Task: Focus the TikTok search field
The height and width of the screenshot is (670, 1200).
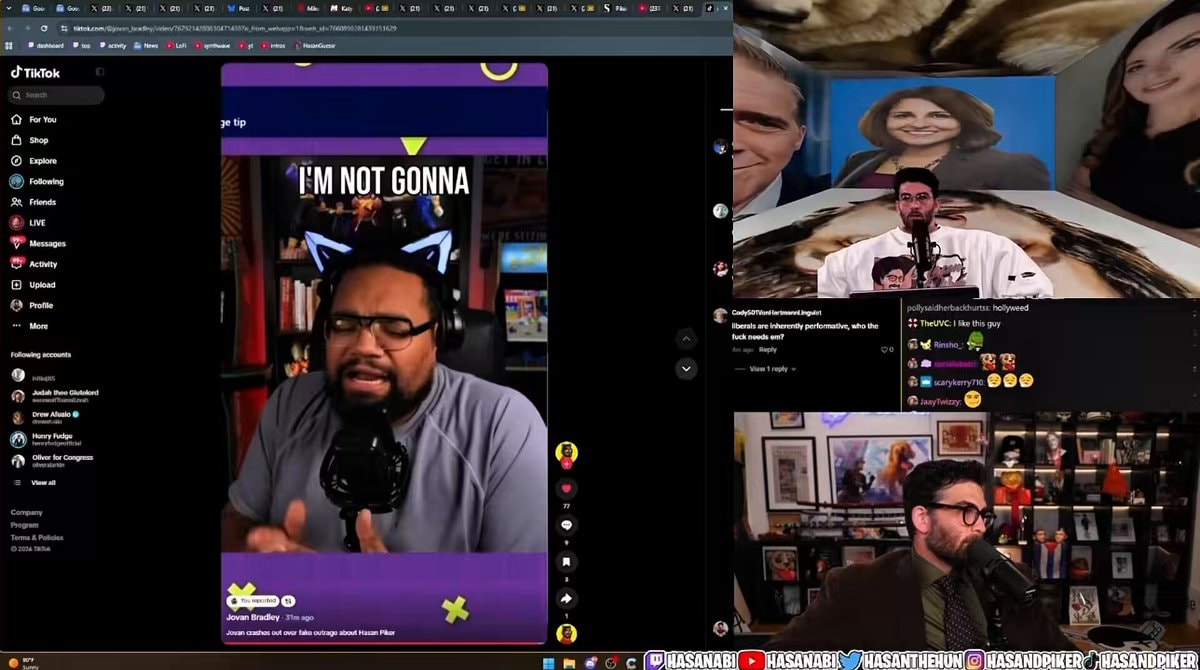Action: pos(56,95)
